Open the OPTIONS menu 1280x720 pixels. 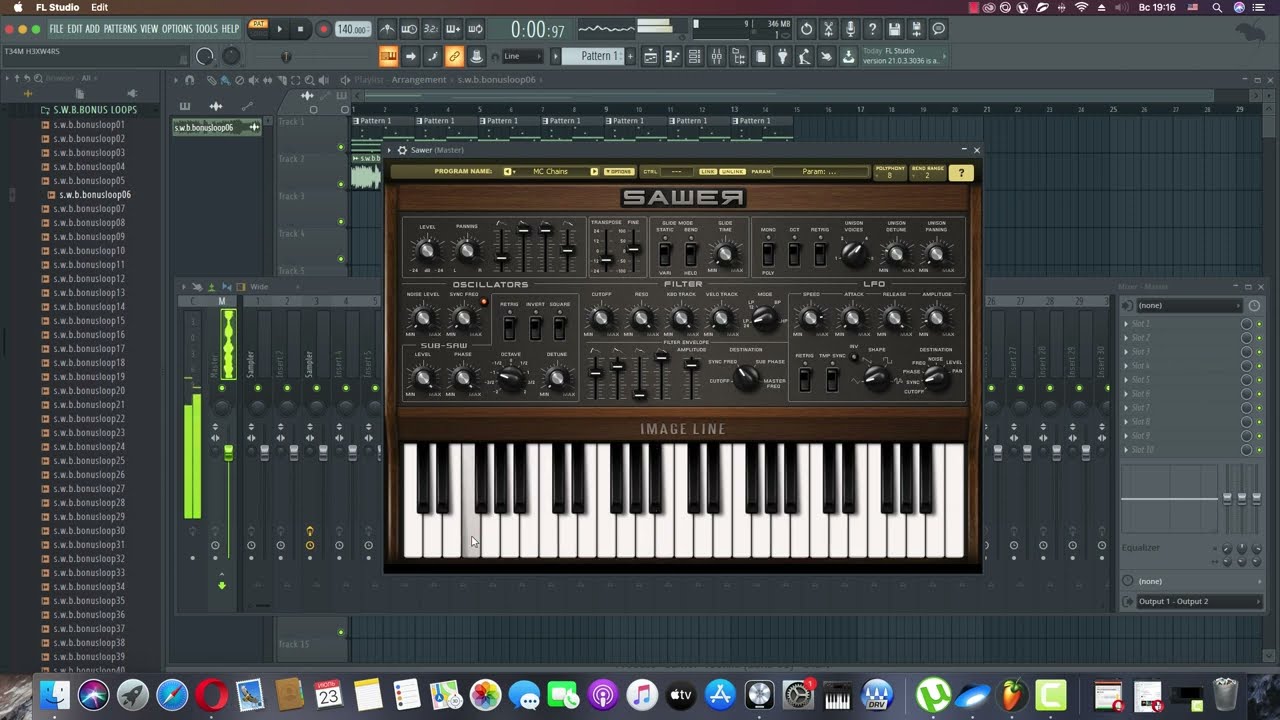[x=177, y=29]
